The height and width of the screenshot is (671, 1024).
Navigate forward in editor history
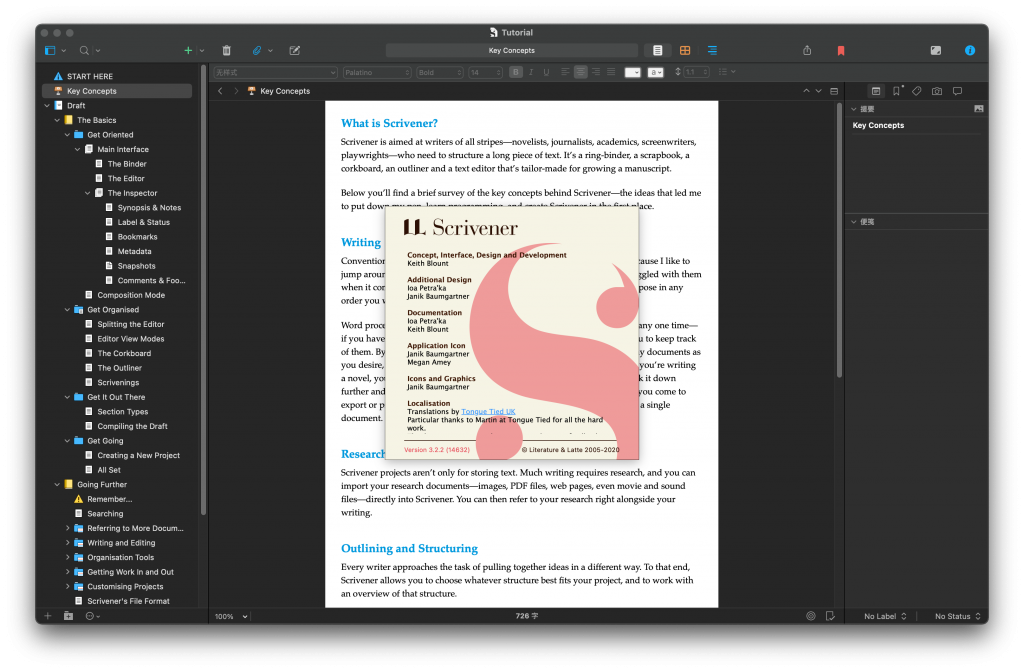click(x=236, y=91)
